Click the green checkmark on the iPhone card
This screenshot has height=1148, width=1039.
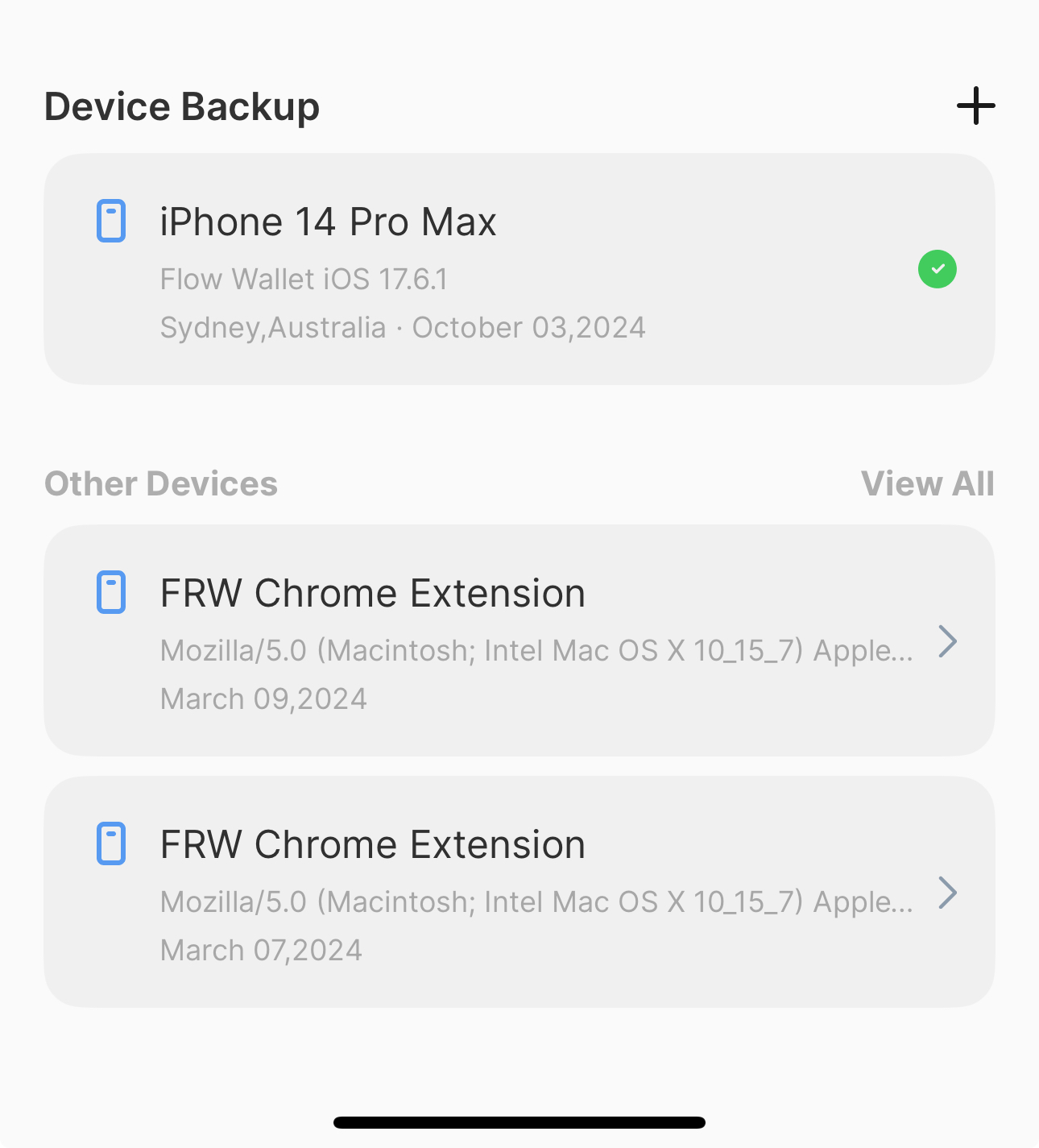tap(938, 269)
